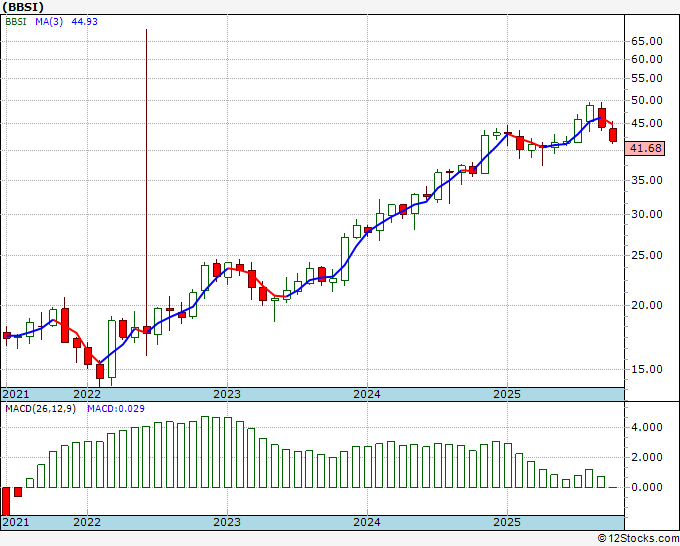680x546 pixels.
Task: Click the green BBSI legend label
Action: point(16,21)
